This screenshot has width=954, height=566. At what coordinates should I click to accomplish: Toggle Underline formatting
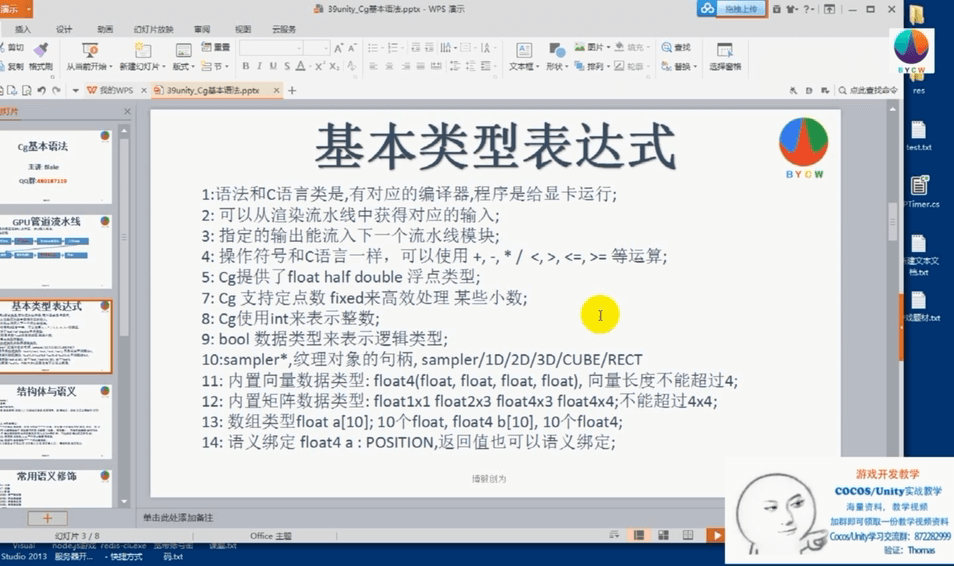point(273,66)
